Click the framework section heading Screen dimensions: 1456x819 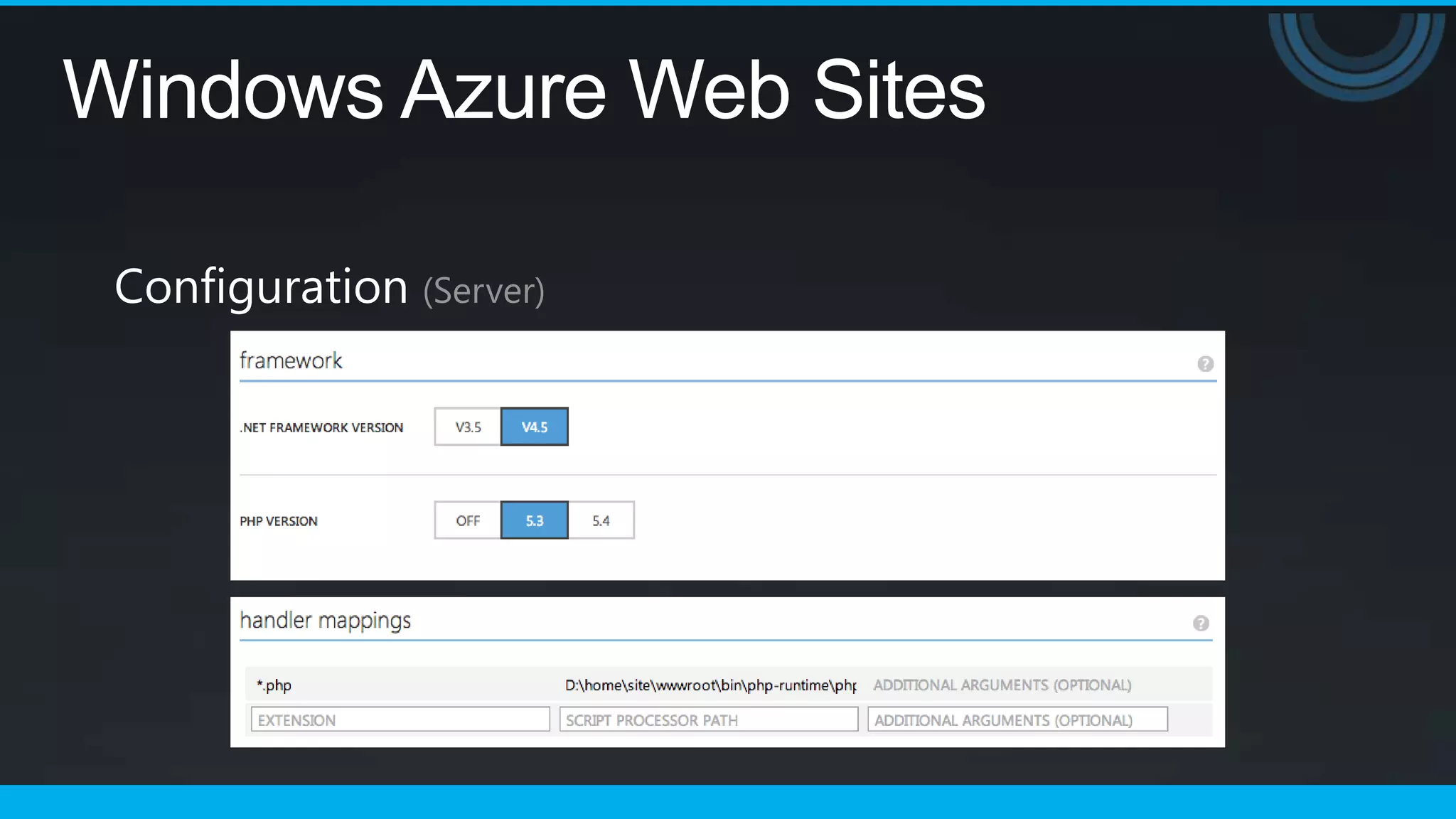(291, 360)
